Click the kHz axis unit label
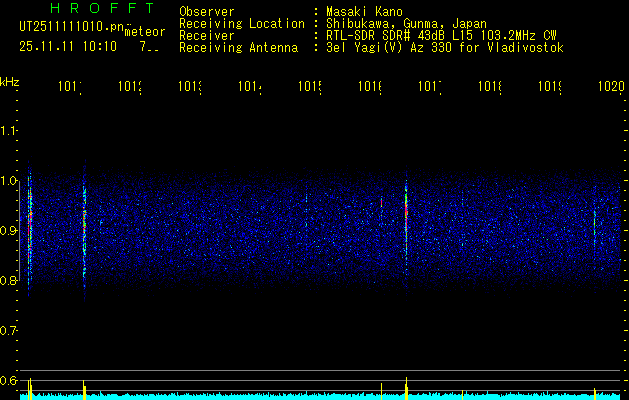The height and width of the screenshot is (400, 629). point(10,80)
